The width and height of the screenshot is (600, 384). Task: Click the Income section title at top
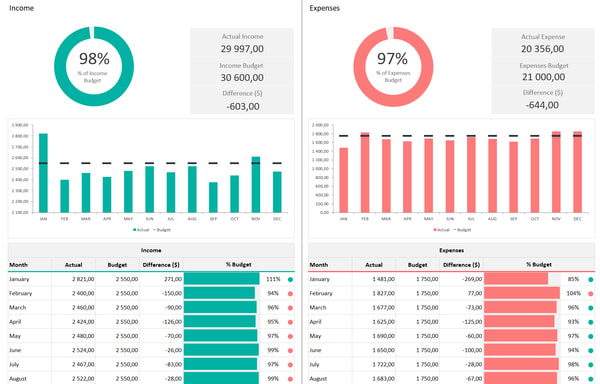[21, 8]
